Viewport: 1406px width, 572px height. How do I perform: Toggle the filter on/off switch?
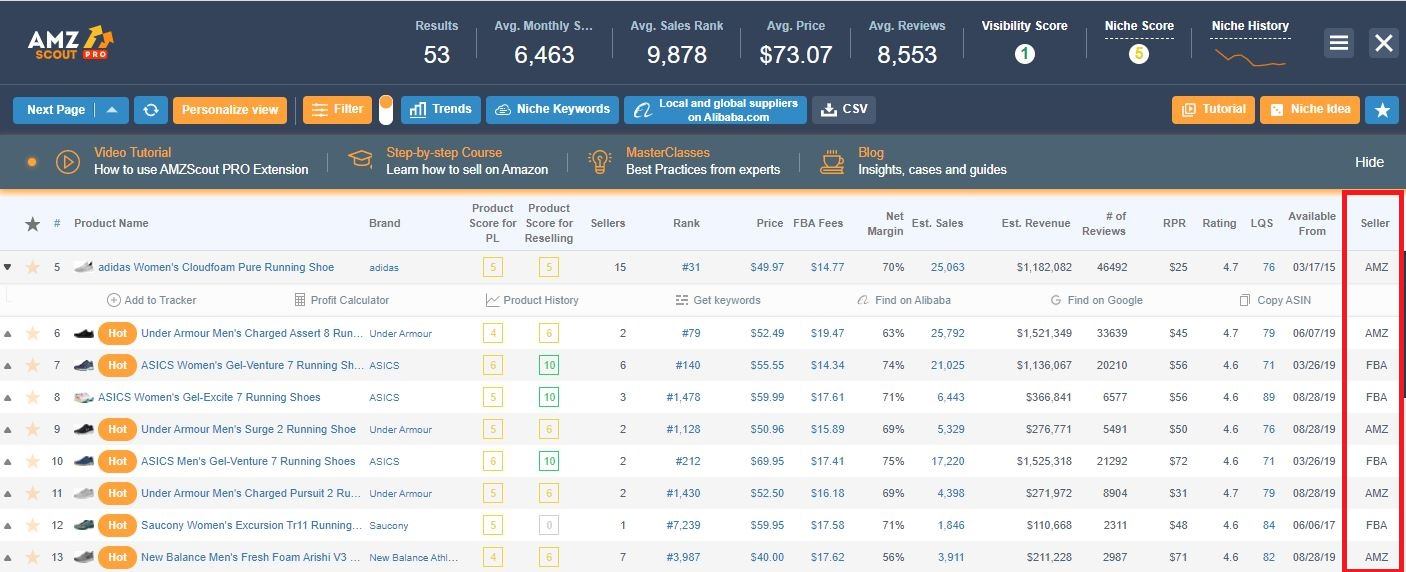pyautogui.click(x=386, y=110)
